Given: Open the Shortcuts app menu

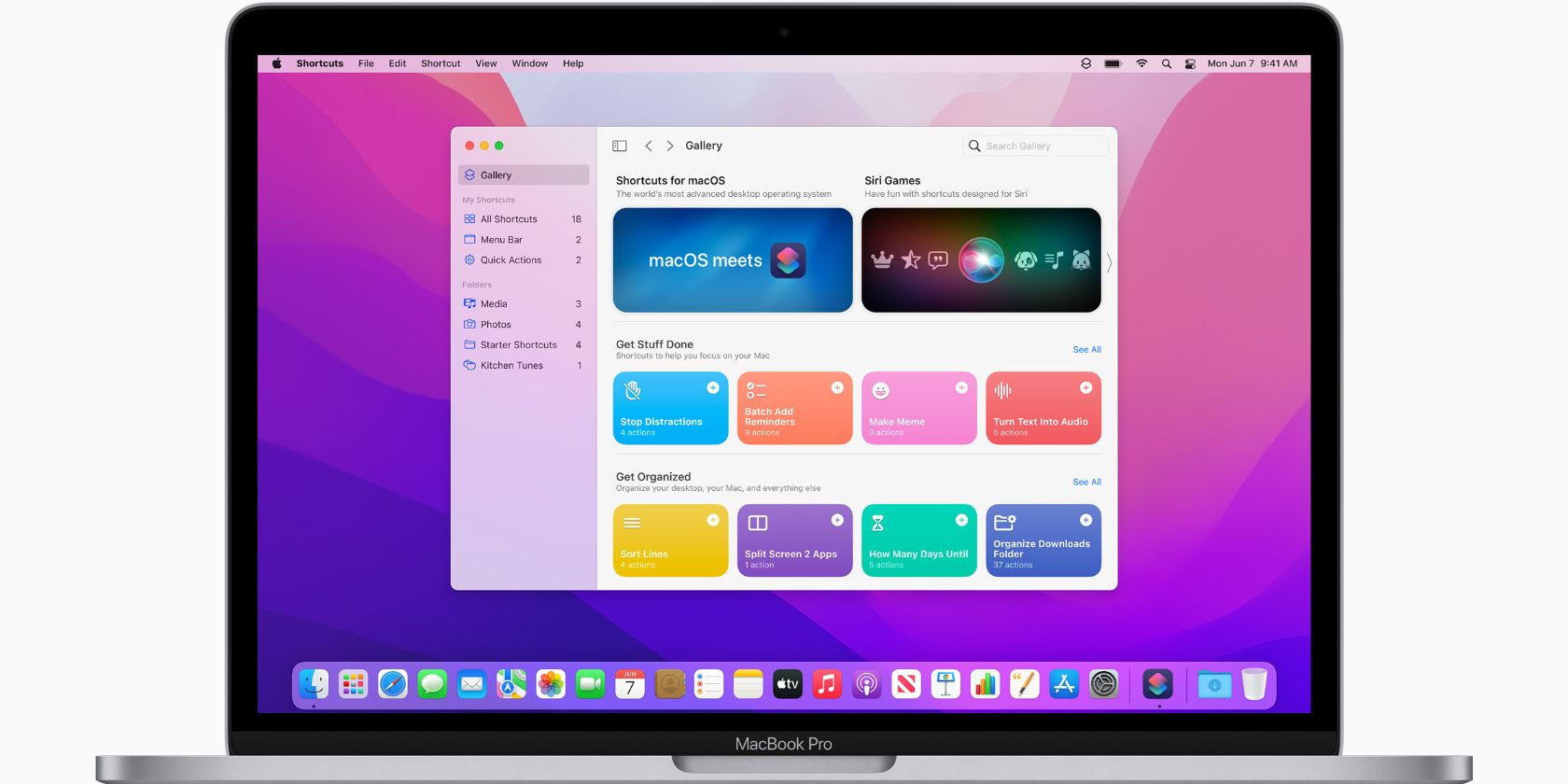Looking at the screenshot, I should point(319,63).
